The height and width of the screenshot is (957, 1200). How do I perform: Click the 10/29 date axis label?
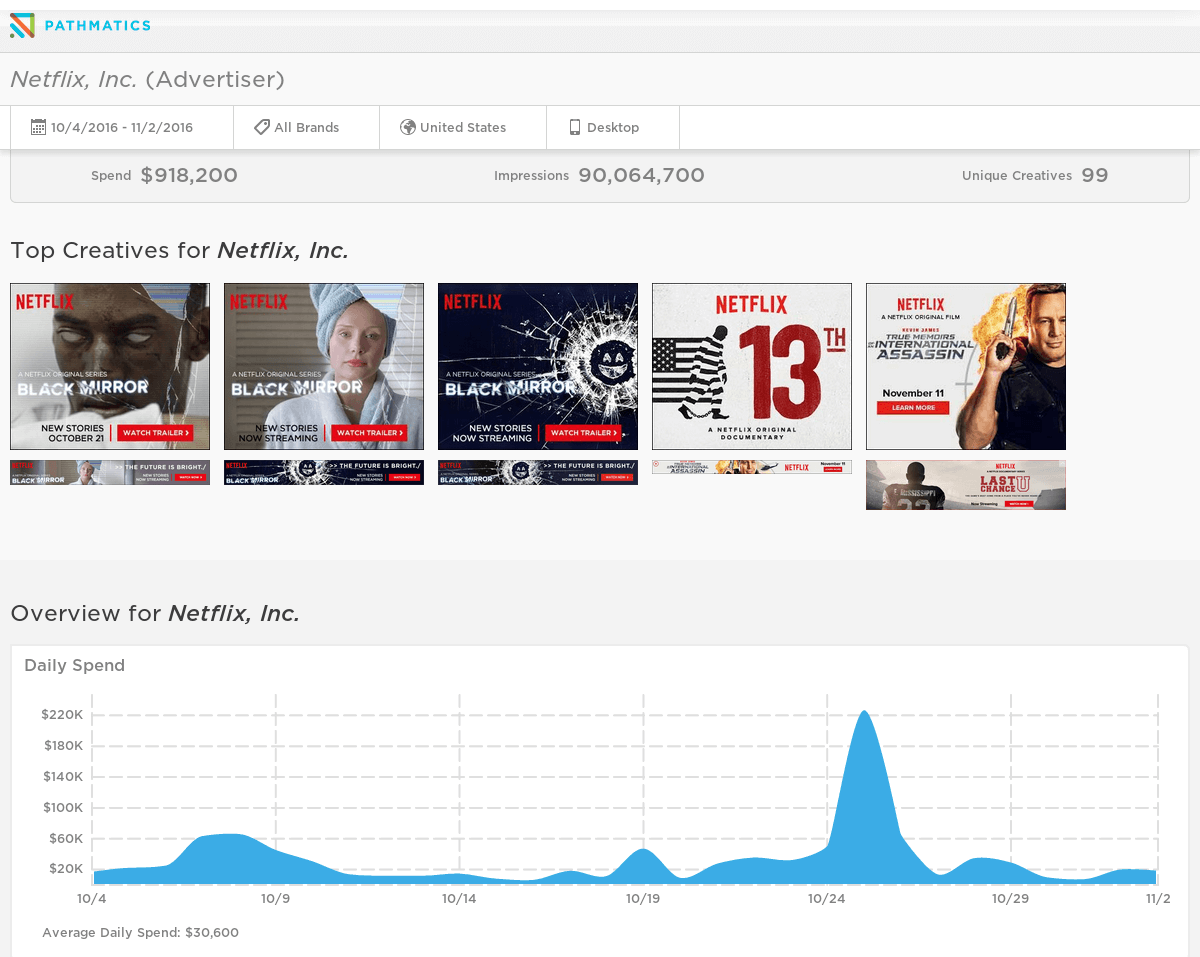coord(1011,898)
